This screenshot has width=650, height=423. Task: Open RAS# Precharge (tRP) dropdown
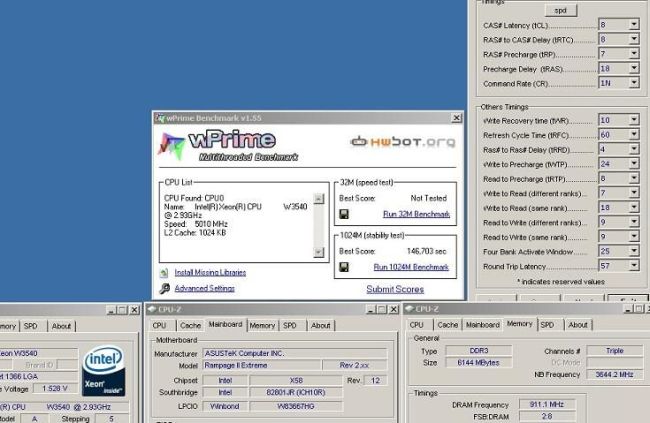point(634,54)
